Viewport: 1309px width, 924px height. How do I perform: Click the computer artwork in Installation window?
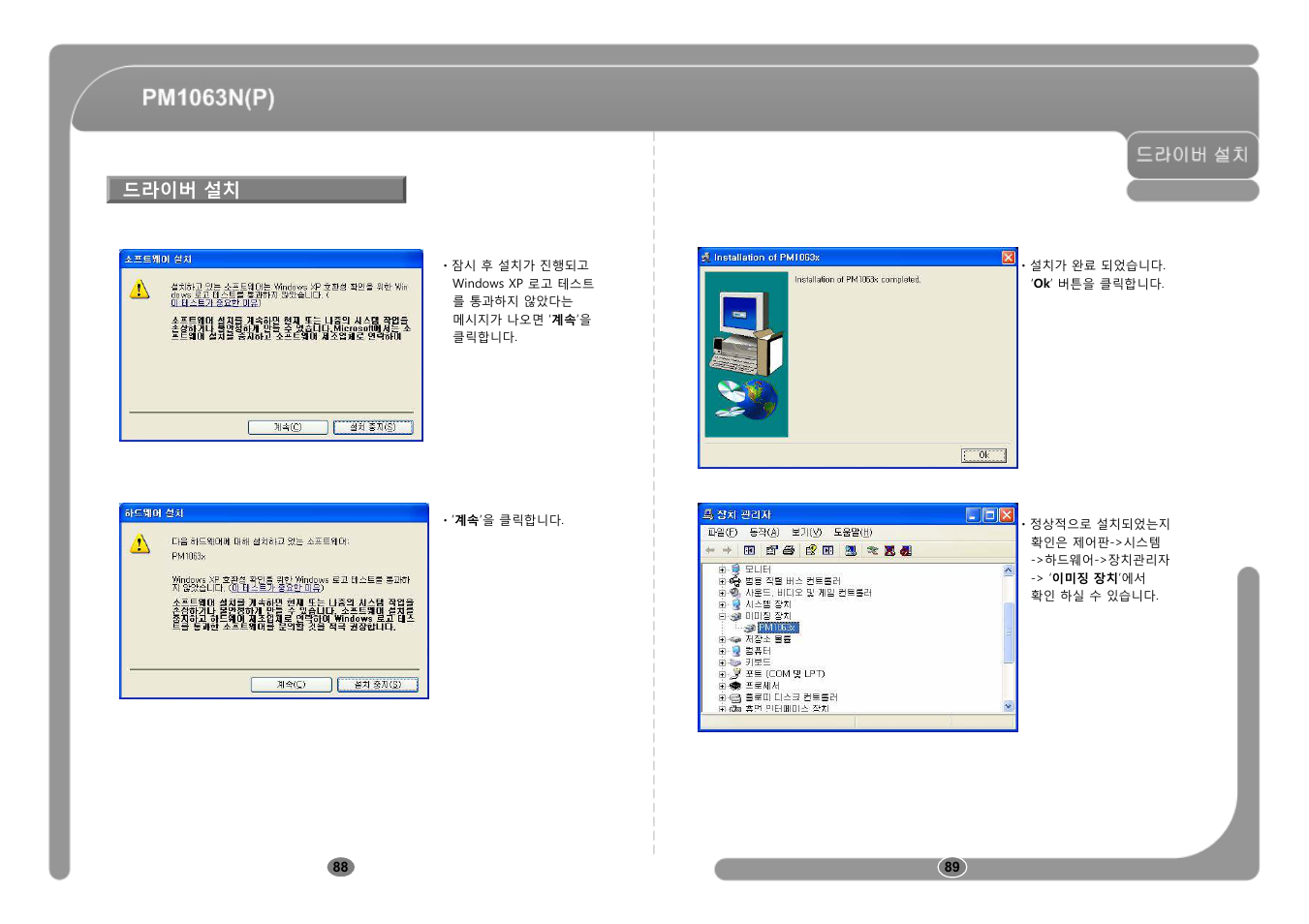point(746,354)
